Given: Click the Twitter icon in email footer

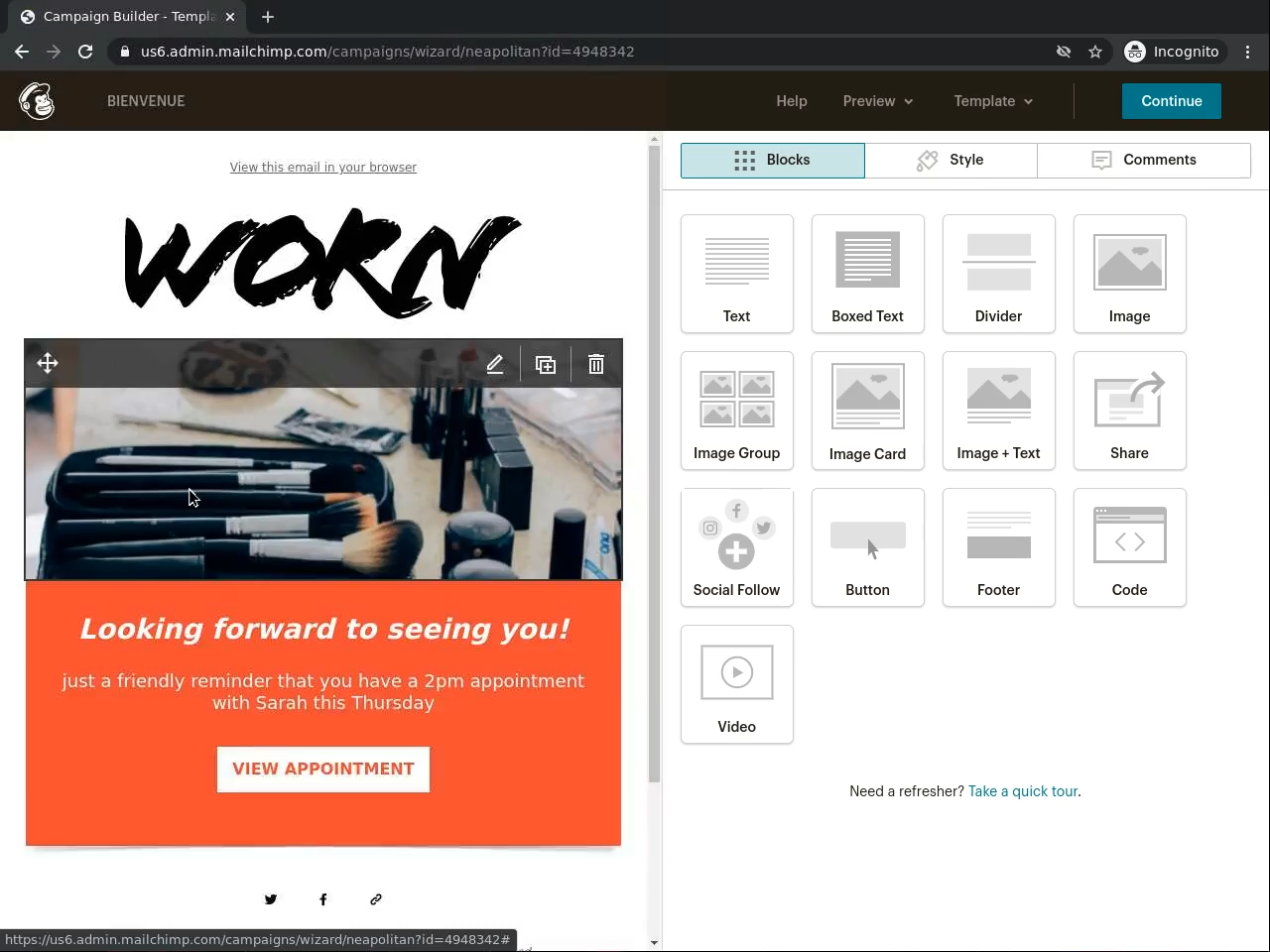Looking at the screenshot, I should coord(271,899).
